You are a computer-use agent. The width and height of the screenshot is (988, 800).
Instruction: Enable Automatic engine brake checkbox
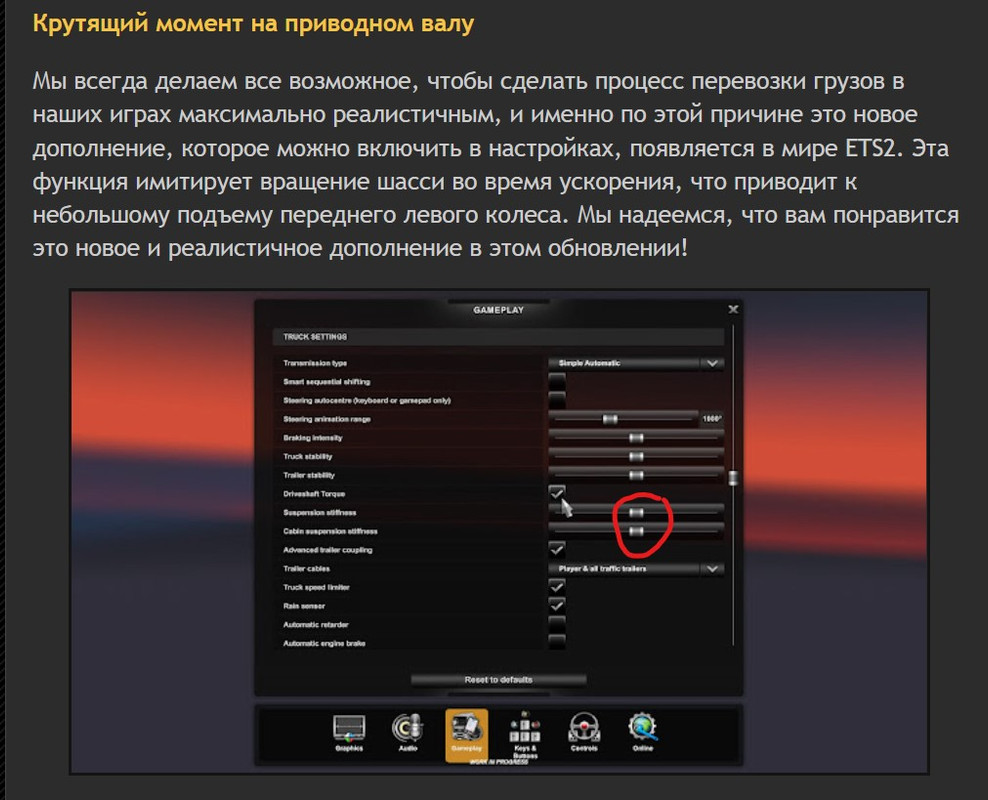tap(557, 643)
